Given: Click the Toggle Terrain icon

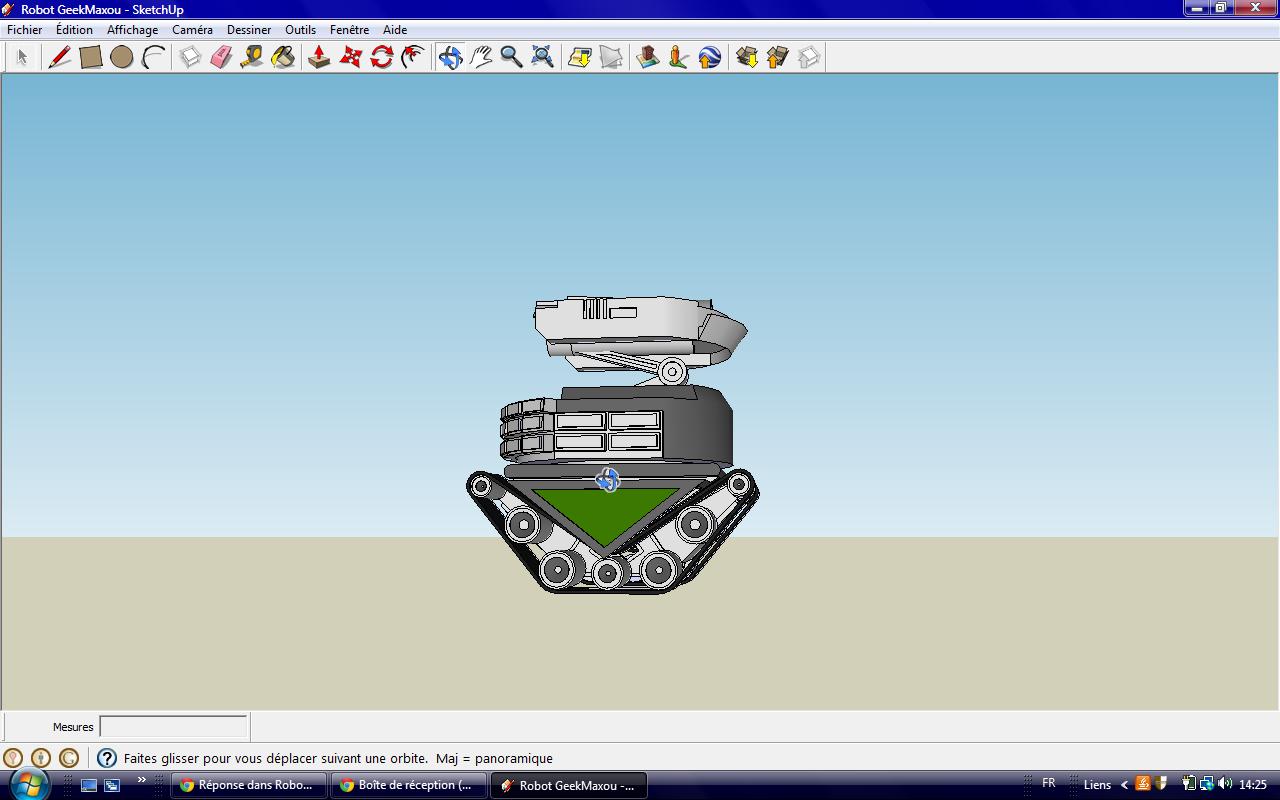Looking at the screenshot, I should pyautogui.click(x=610, y=57).
